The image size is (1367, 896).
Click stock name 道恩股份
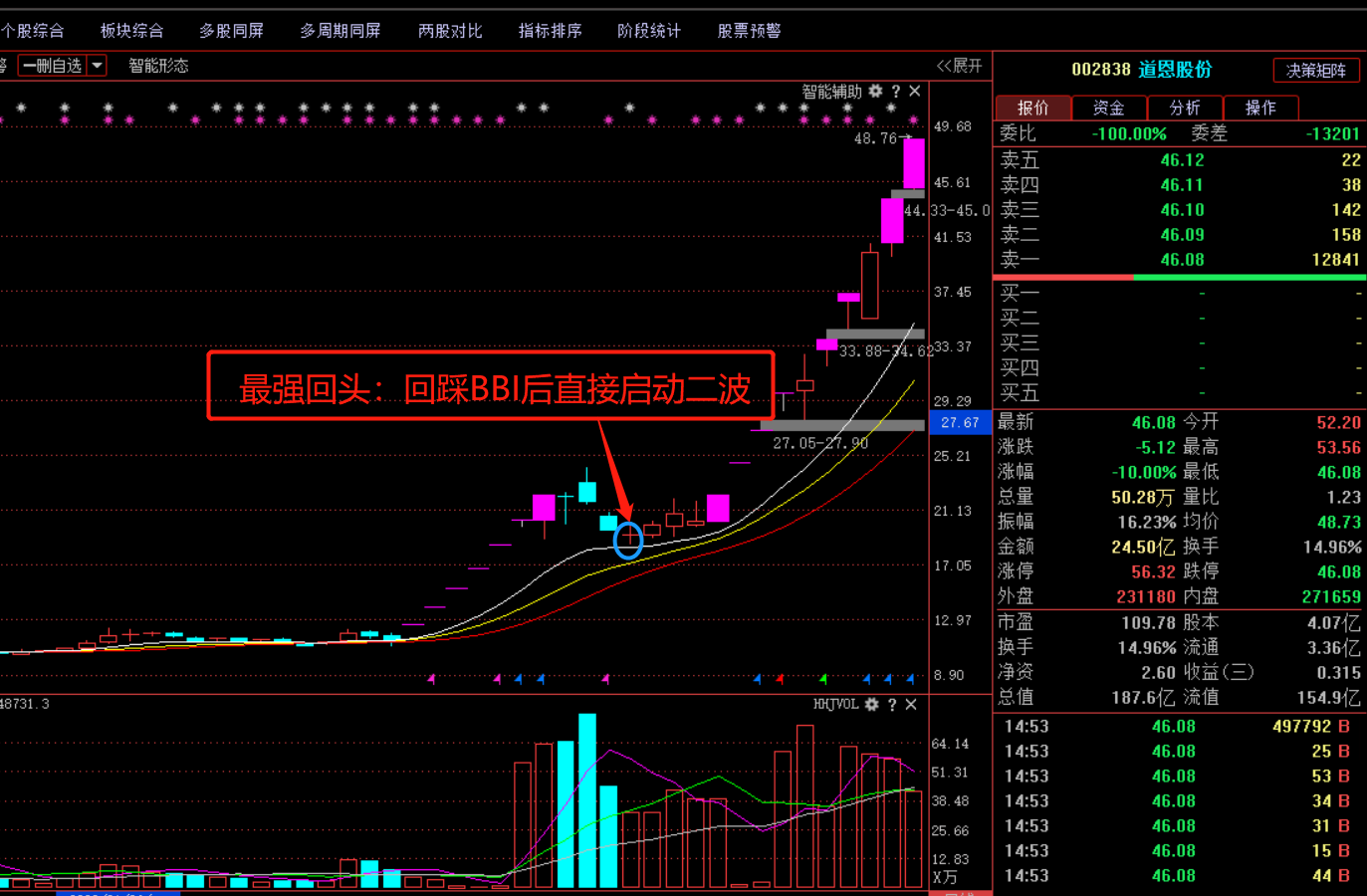(x=1176, y=70)
